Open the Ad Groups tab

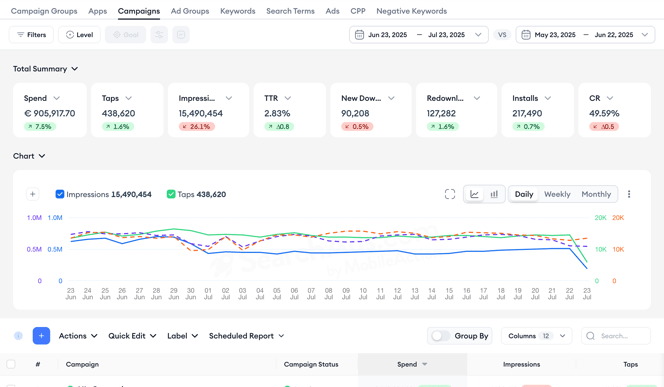pos(190,11)
